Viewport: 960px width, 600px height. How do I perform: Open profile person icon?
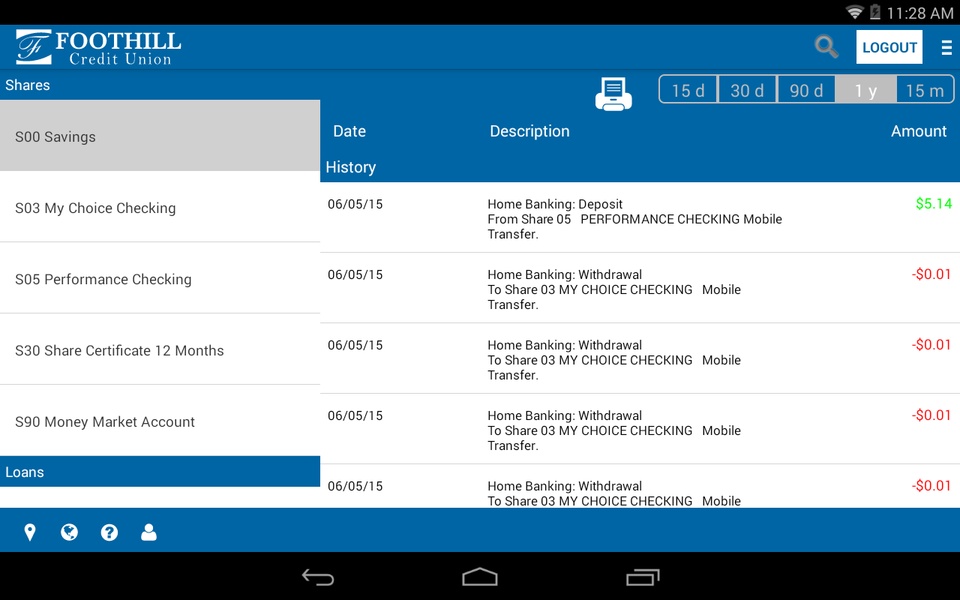[x=149, y=532]
